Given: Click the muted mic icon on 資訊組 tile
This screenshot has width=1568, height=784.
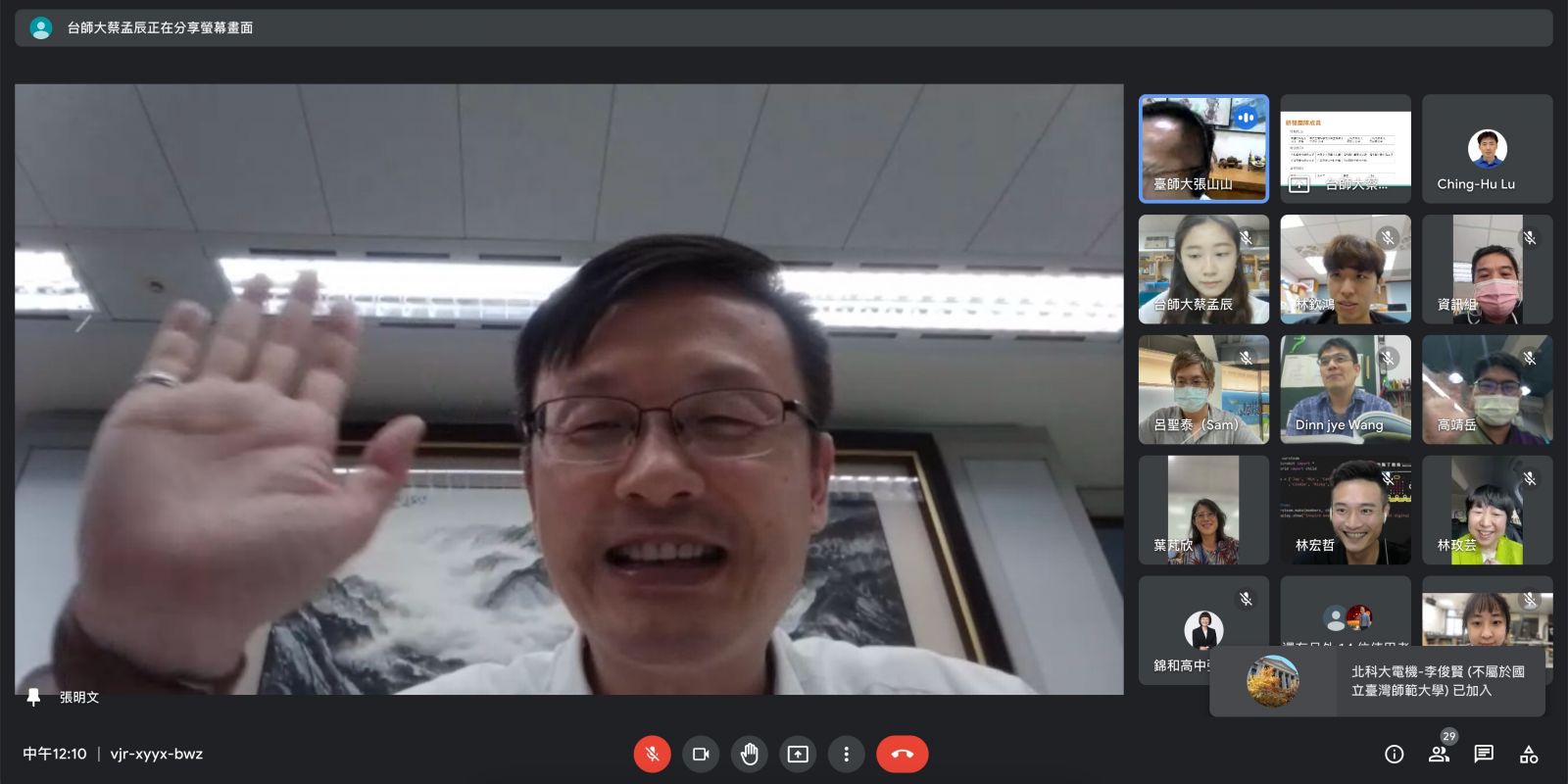Looking at the screenshot, I should pos(1530,237).
